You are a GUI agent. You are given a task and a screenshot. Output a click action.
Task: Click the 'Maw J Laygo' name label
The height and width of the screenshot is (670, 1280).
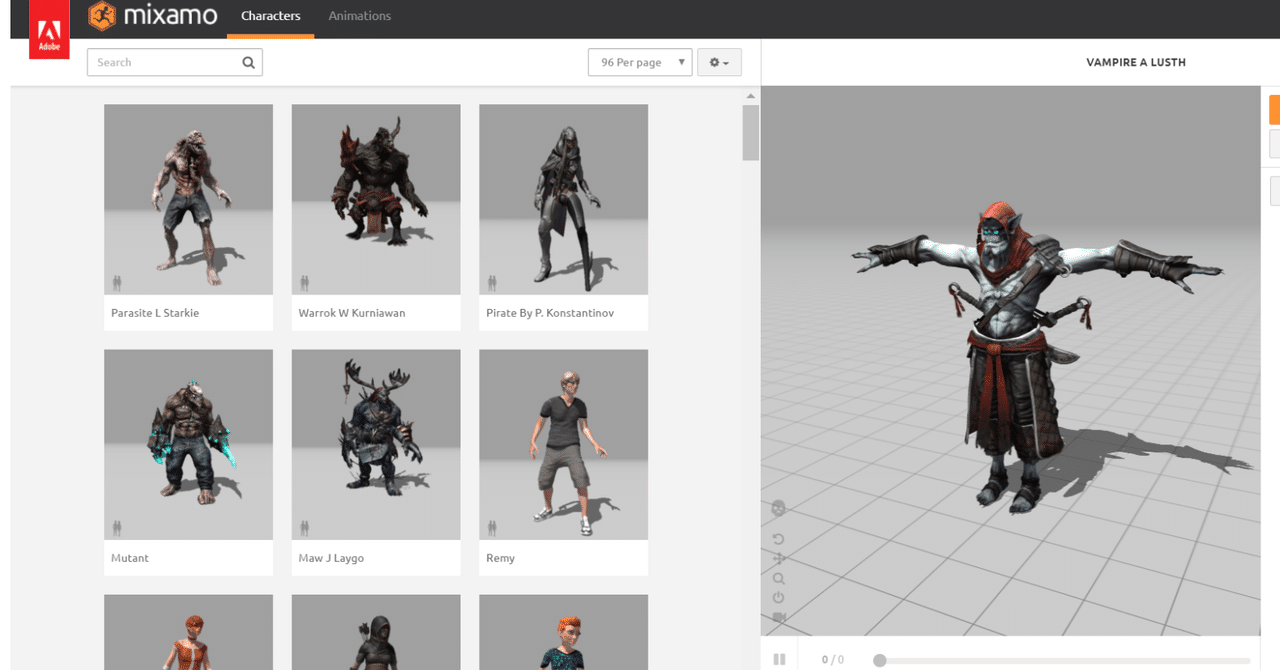click(x=331, y=558)
